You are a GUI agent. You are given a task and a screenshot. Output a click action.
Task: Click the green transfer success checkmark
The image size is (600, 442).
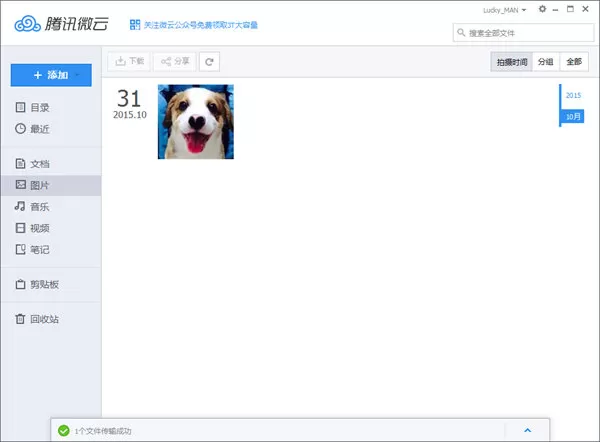pos(64,431)
